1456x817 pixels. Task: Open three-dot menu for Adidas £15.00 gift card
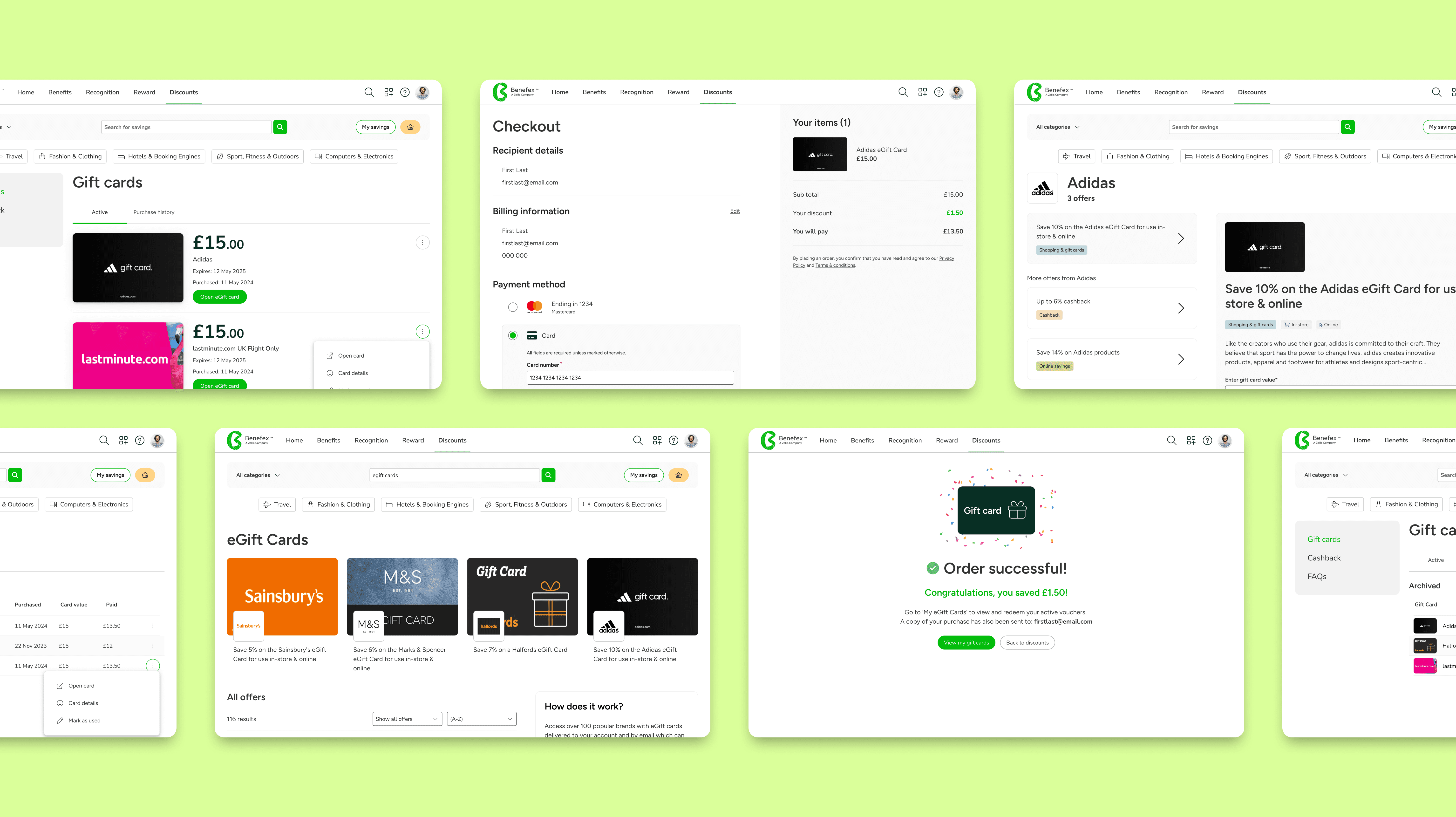pos(422,243)
